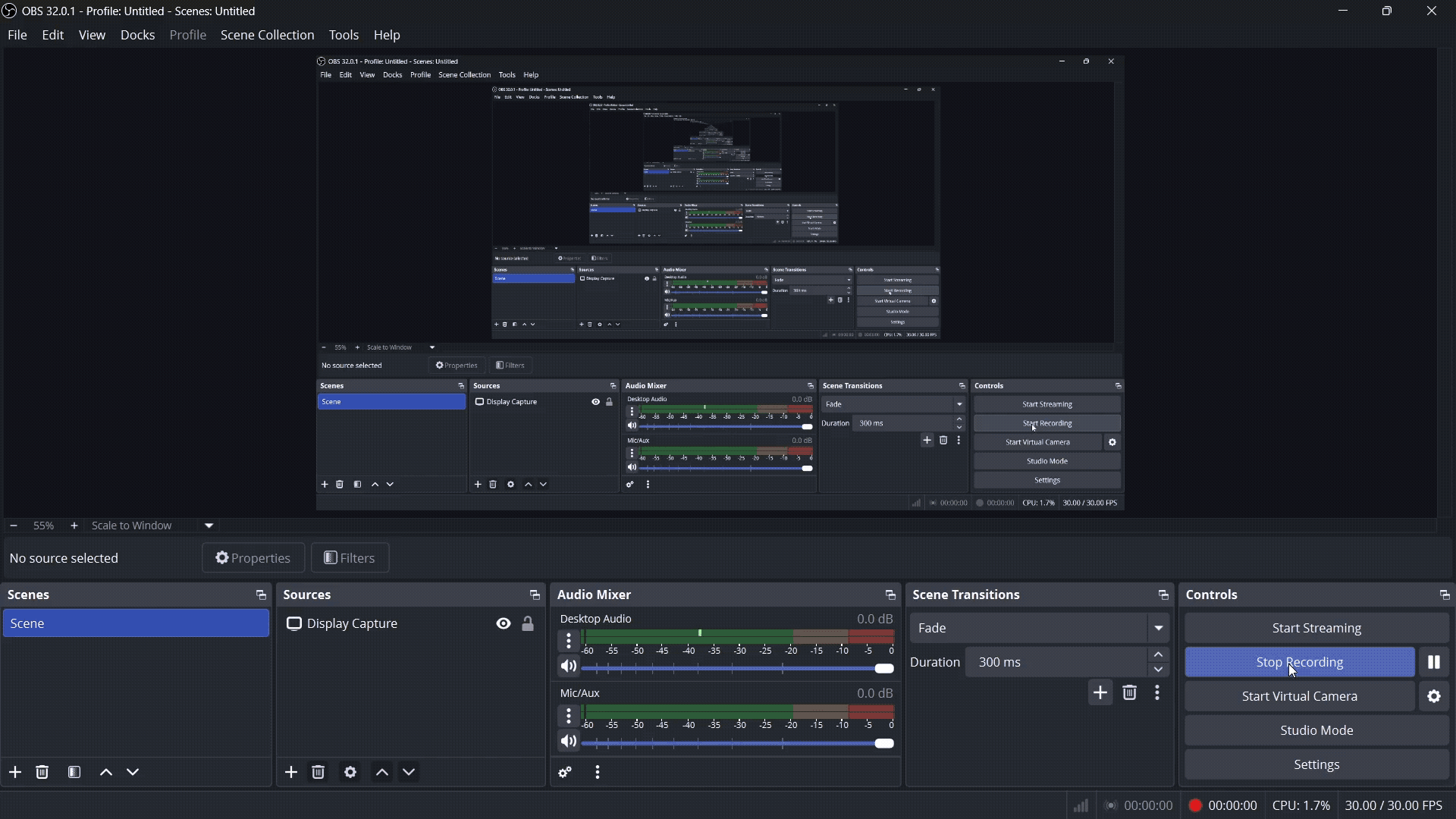Click Stop Recording button
1456x819 pixels.
1300,663
